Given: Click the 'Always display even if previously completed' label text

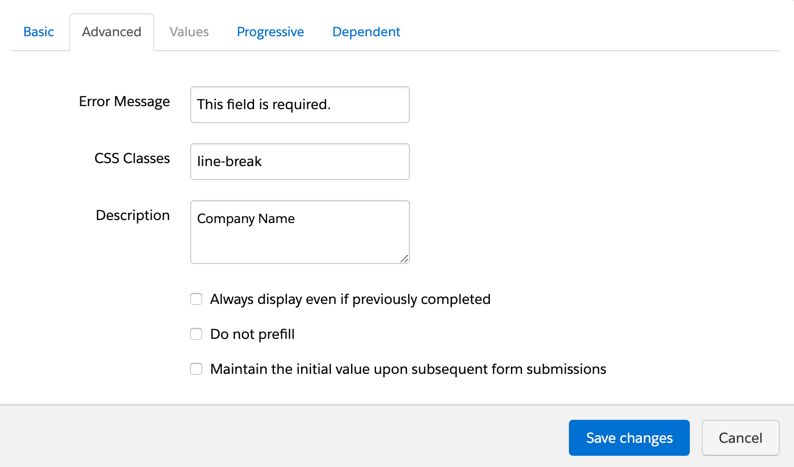Looking at the screenshot, I should pyautogui.click(x=350, y=299).
